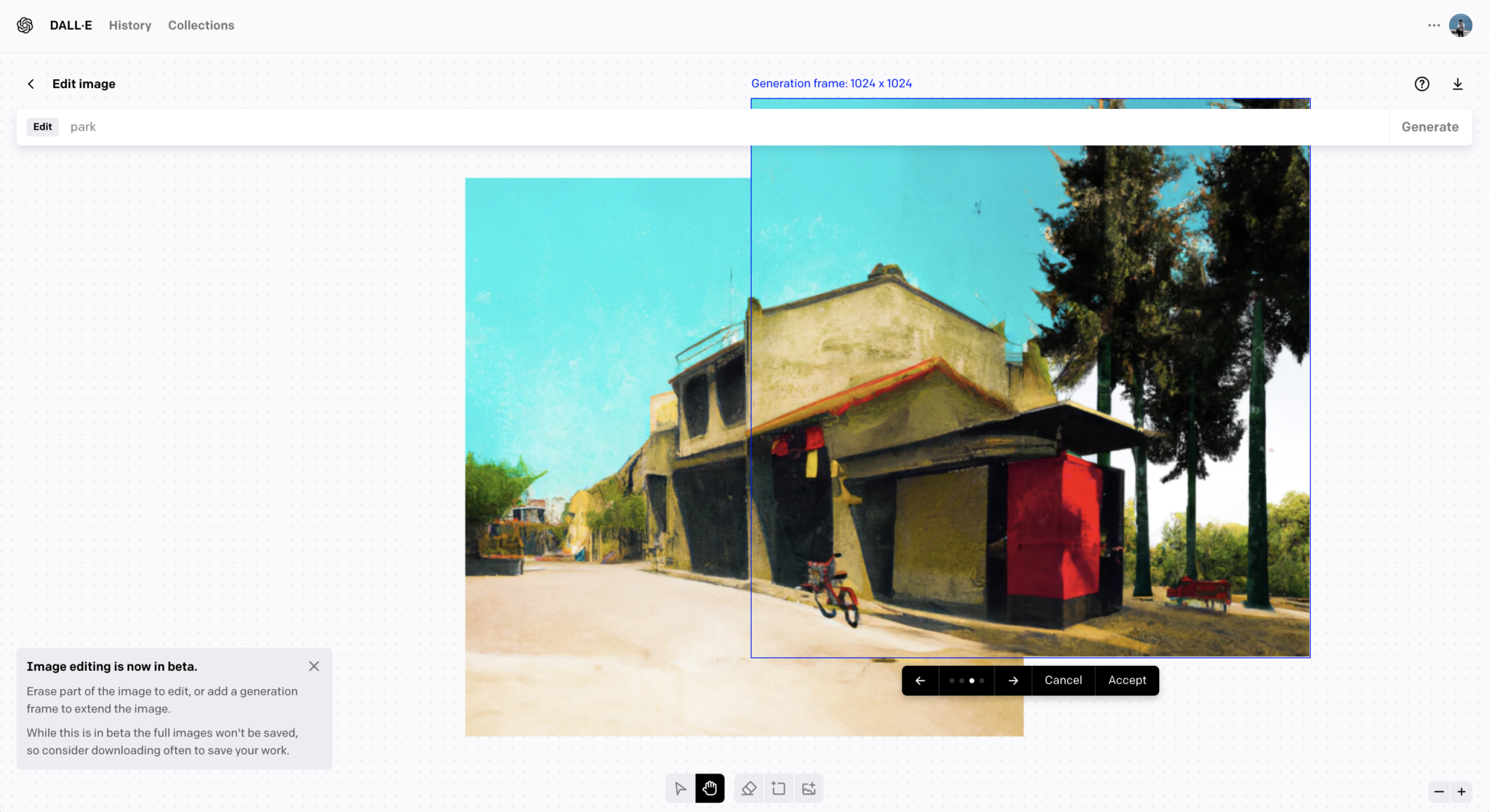1489x812 pixels.
Task: Click the OpenAI logo
Action: tap(25, 25)
